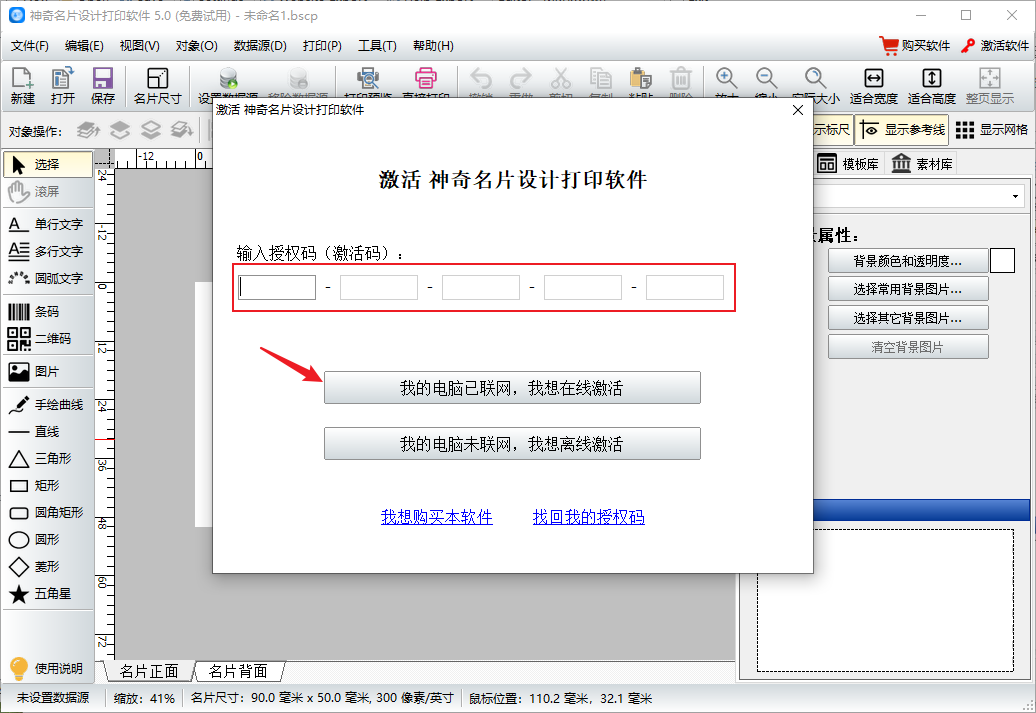Click 购买软件 with the shopping cart

914,46
